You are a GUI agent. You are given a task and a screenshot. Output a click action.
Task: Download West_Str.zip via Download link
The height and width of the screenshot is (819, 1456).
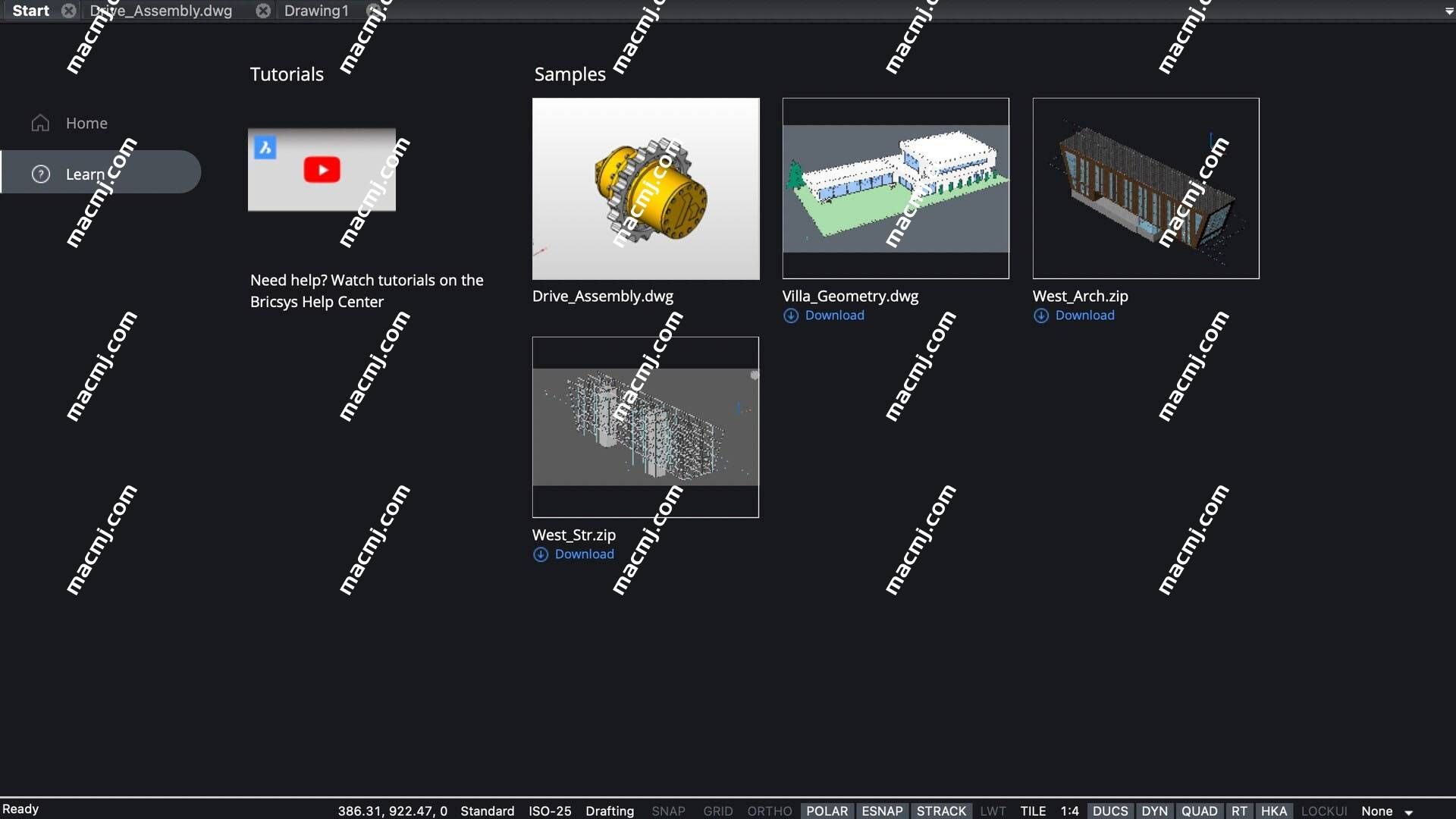584,554
